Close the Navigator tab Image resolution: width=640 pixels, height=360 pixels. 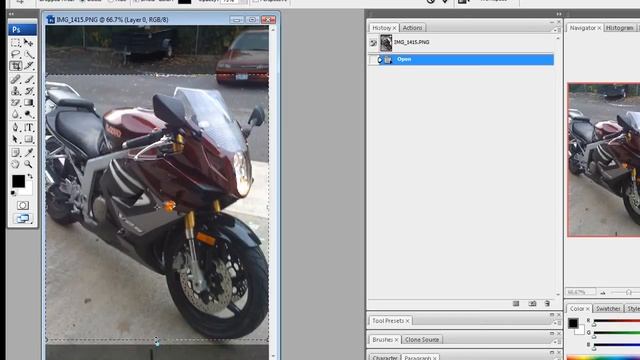[599, 28]
